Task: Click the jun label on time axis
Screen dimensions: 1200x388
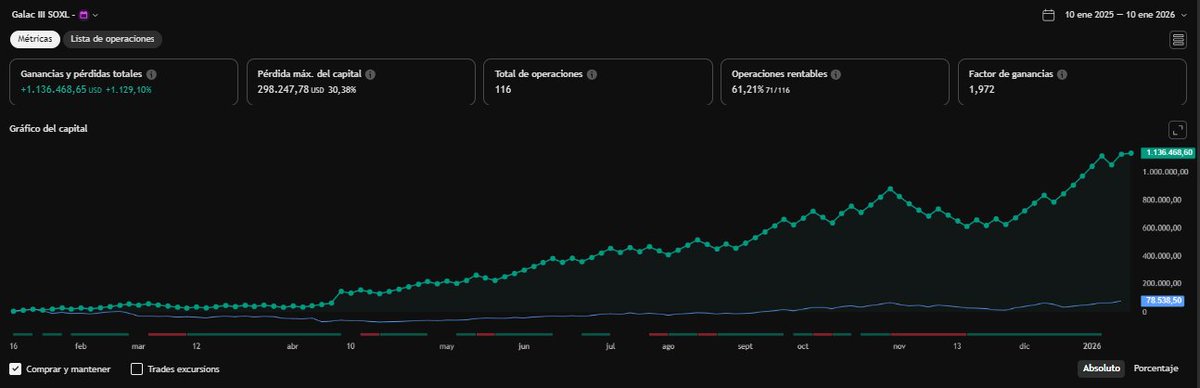Action: (524, 346)
